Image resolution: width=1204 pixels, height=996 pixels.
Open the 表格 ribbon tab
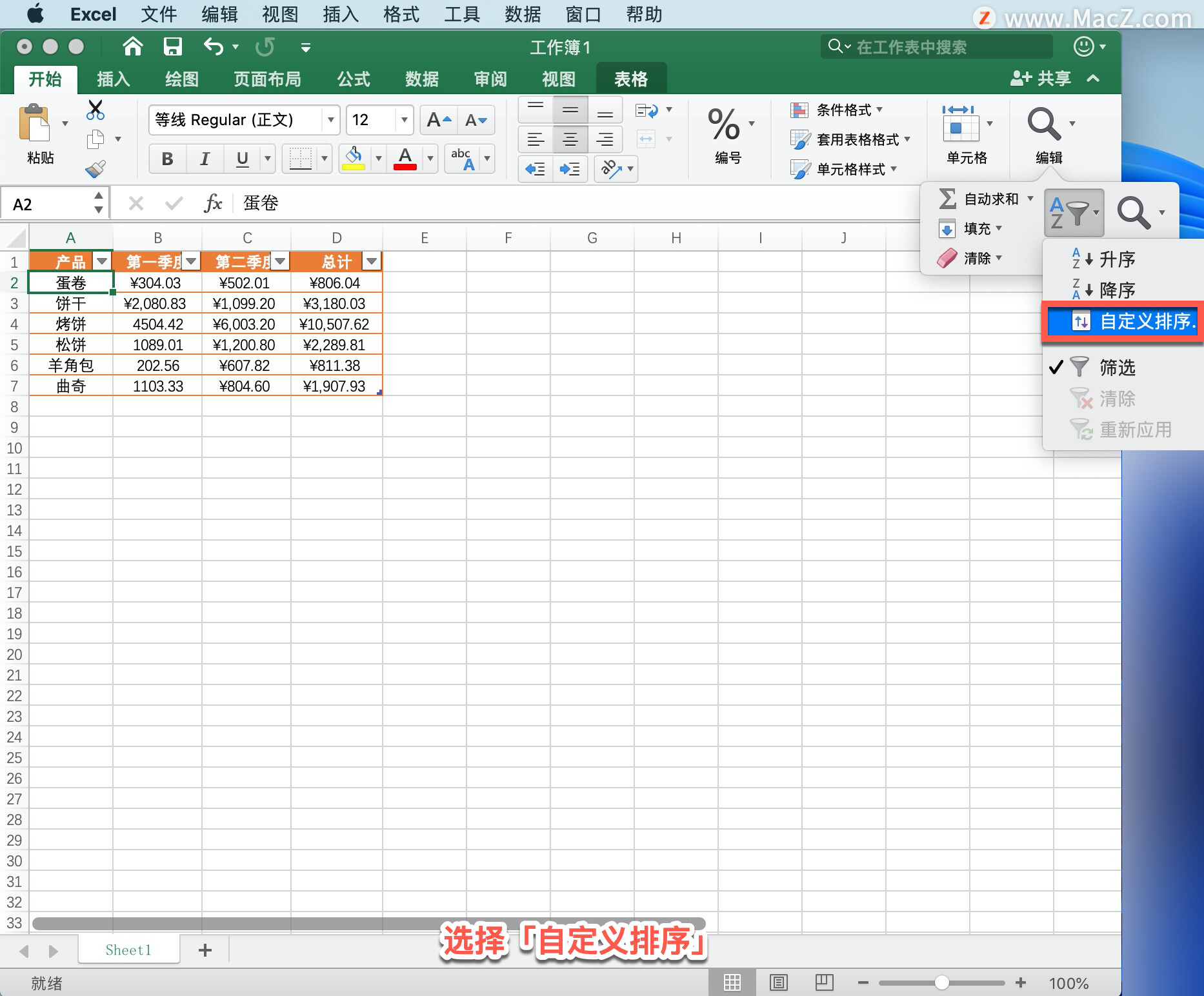631,79
